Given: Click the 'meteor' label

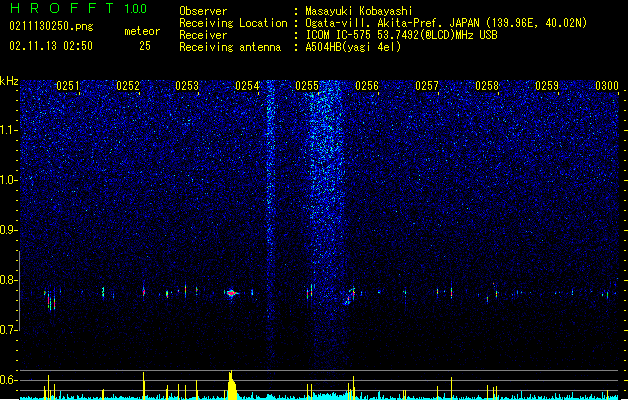Looking at the screenshot, I should [142, 31].
